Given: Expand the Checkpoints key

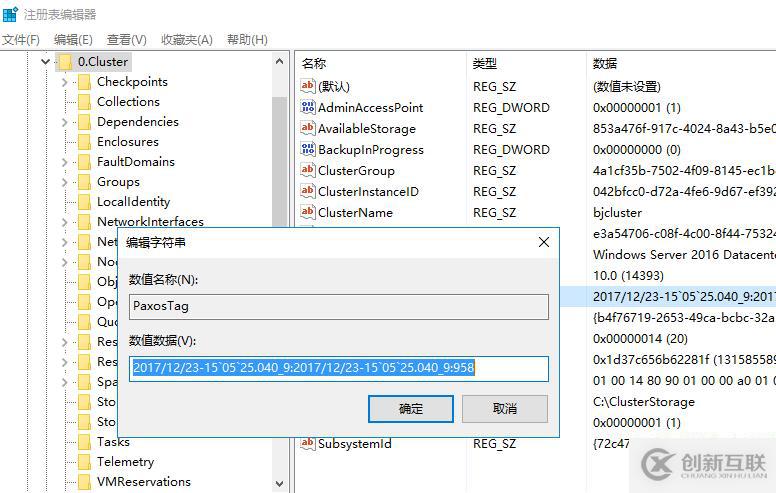Looking at the screenshot, I should coord(64,82).
